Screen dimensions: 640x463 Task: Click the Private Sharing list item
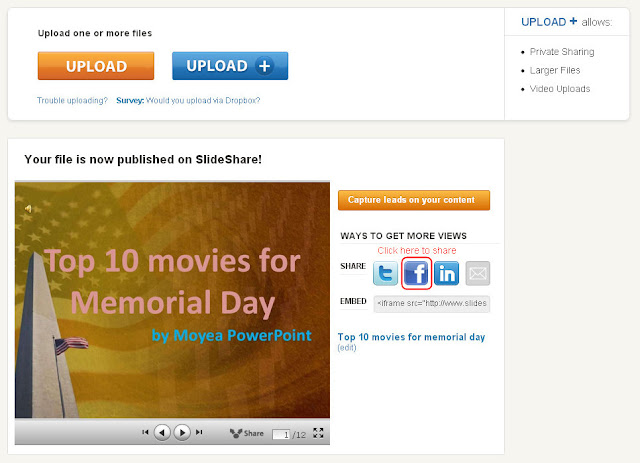point(562,52)
